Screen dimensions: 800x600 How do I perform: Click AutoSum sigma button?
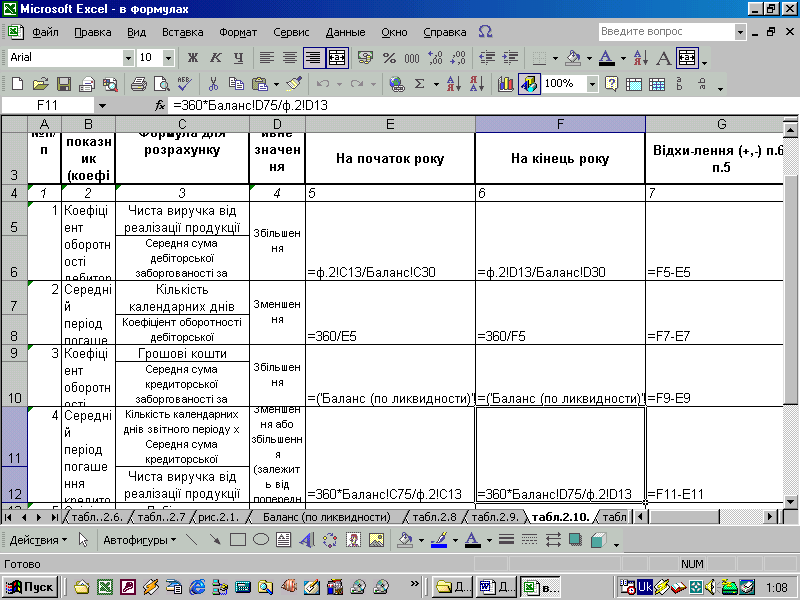(419, 84)
